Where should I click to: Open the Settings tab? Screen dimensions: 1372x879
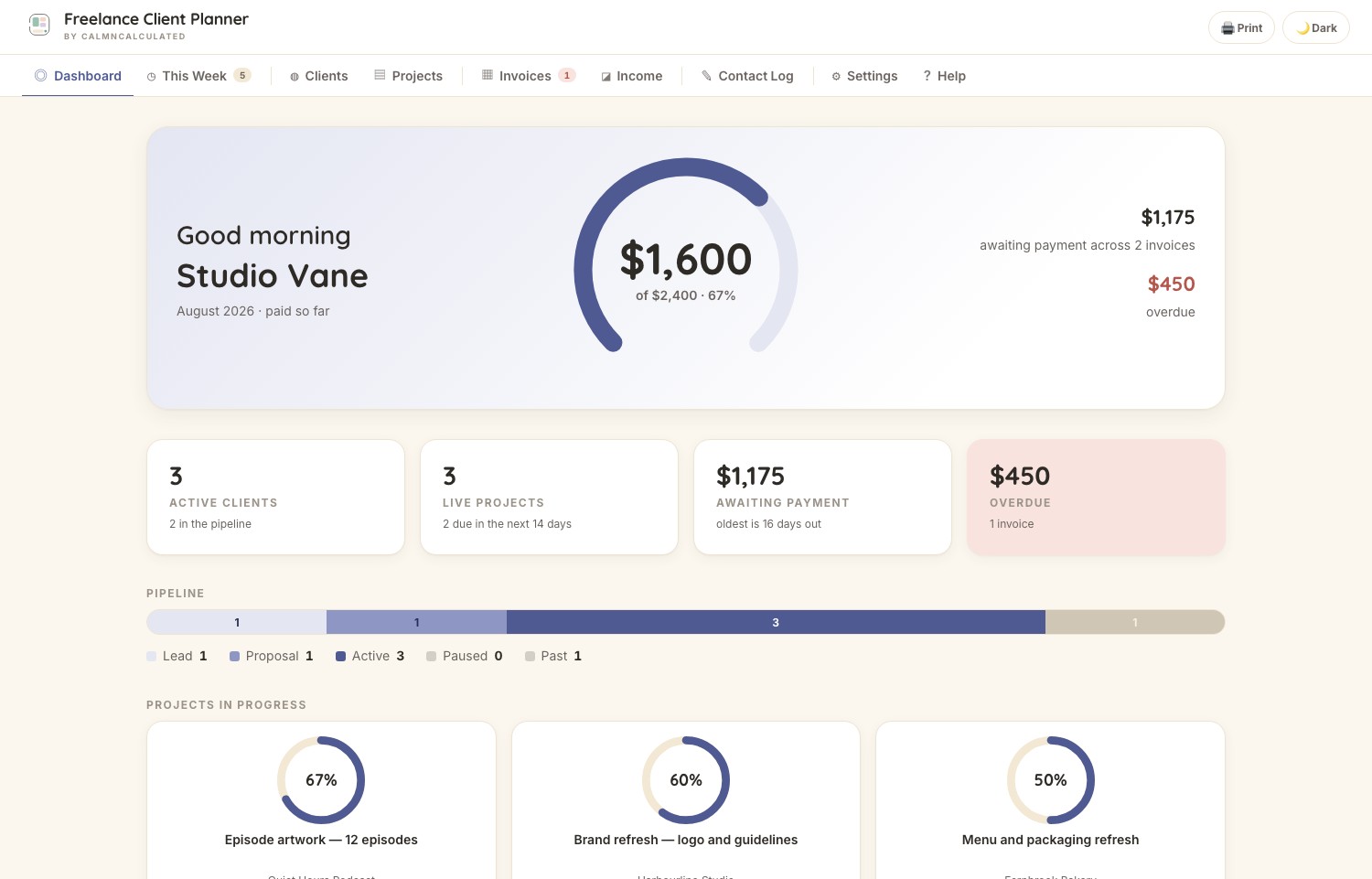[x=864, y=76]
